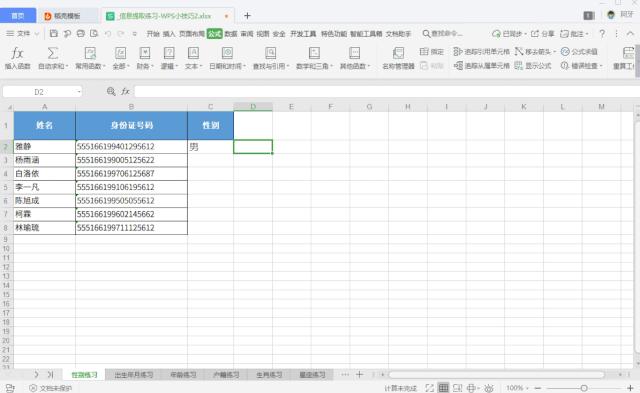The height and width of the screenshot is (393, 640).
Task: Open the Math and Trig functions icon
Action: 314,53
